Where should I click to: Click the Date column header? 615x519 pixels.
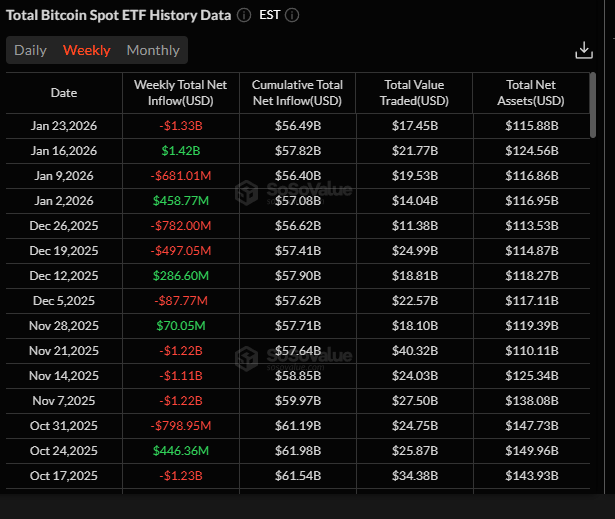pyautogui.click(x=64, y=93)
